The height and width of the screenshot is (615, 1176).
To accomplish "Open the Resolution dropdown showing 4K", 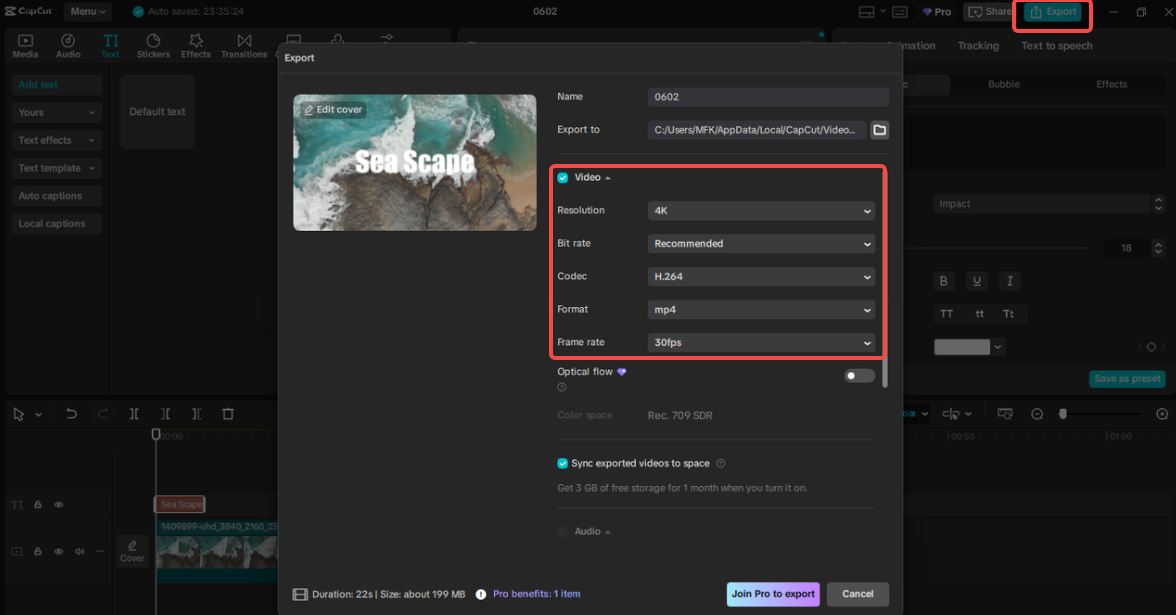I will (x=761, y=210).
